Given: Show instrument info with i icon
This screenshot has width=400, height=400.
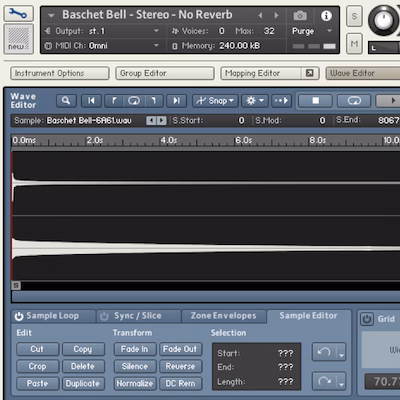Looking at the screenshot, I should click(326, 15).
